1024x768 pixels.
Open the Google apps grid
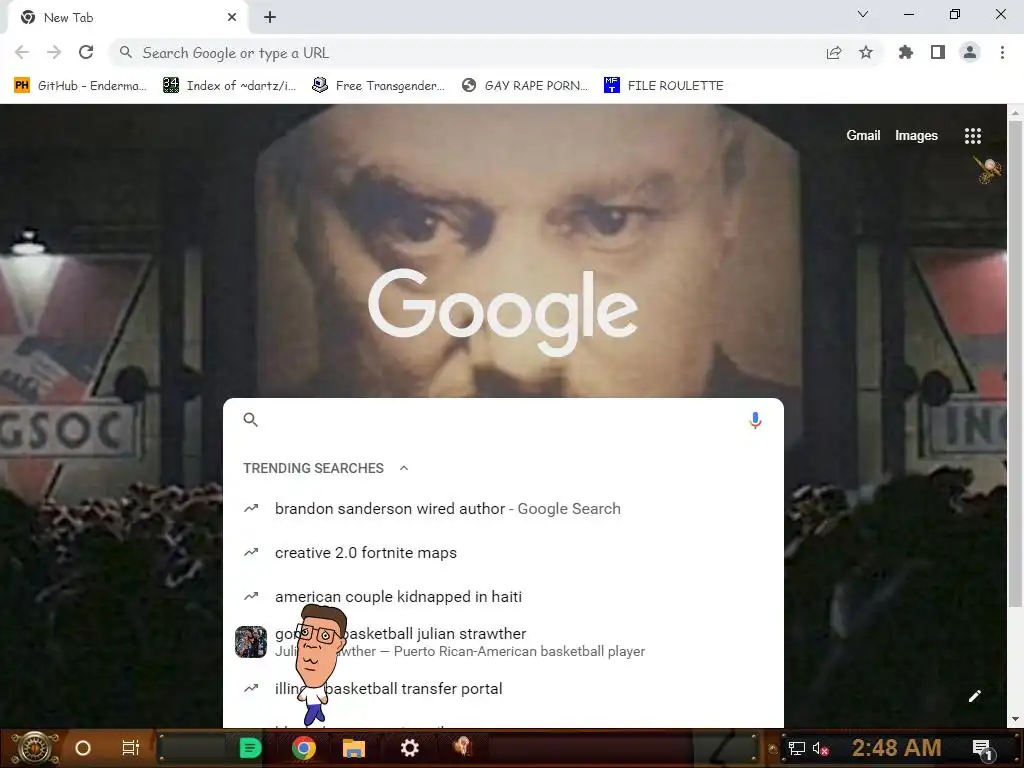[973, 136]
